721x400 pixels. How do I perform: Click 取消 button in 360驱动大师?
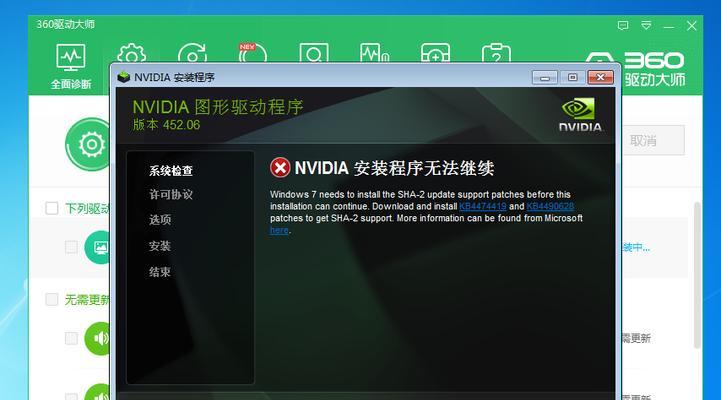(653, 140)
